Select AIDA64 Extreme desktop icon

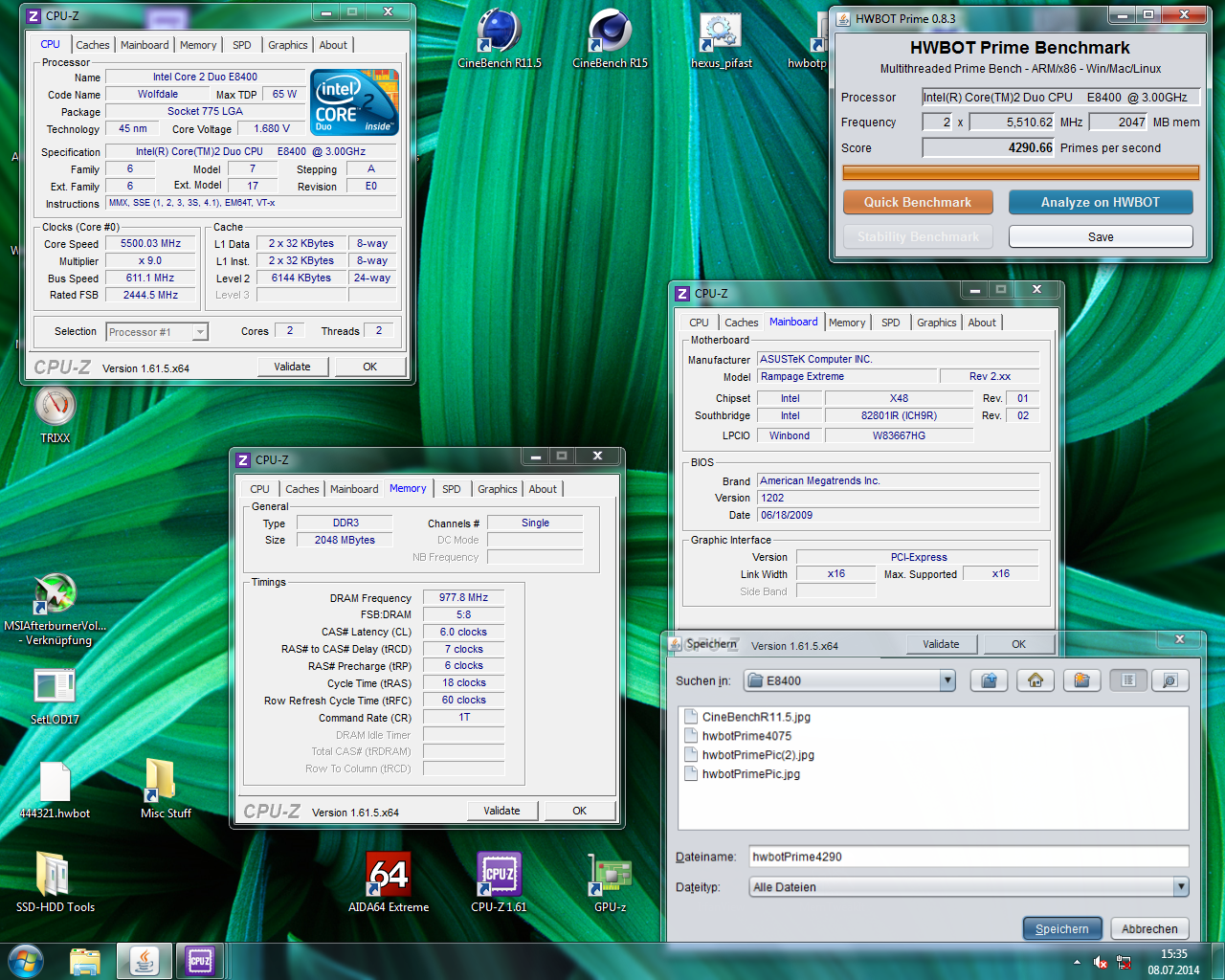coord(389,882)
